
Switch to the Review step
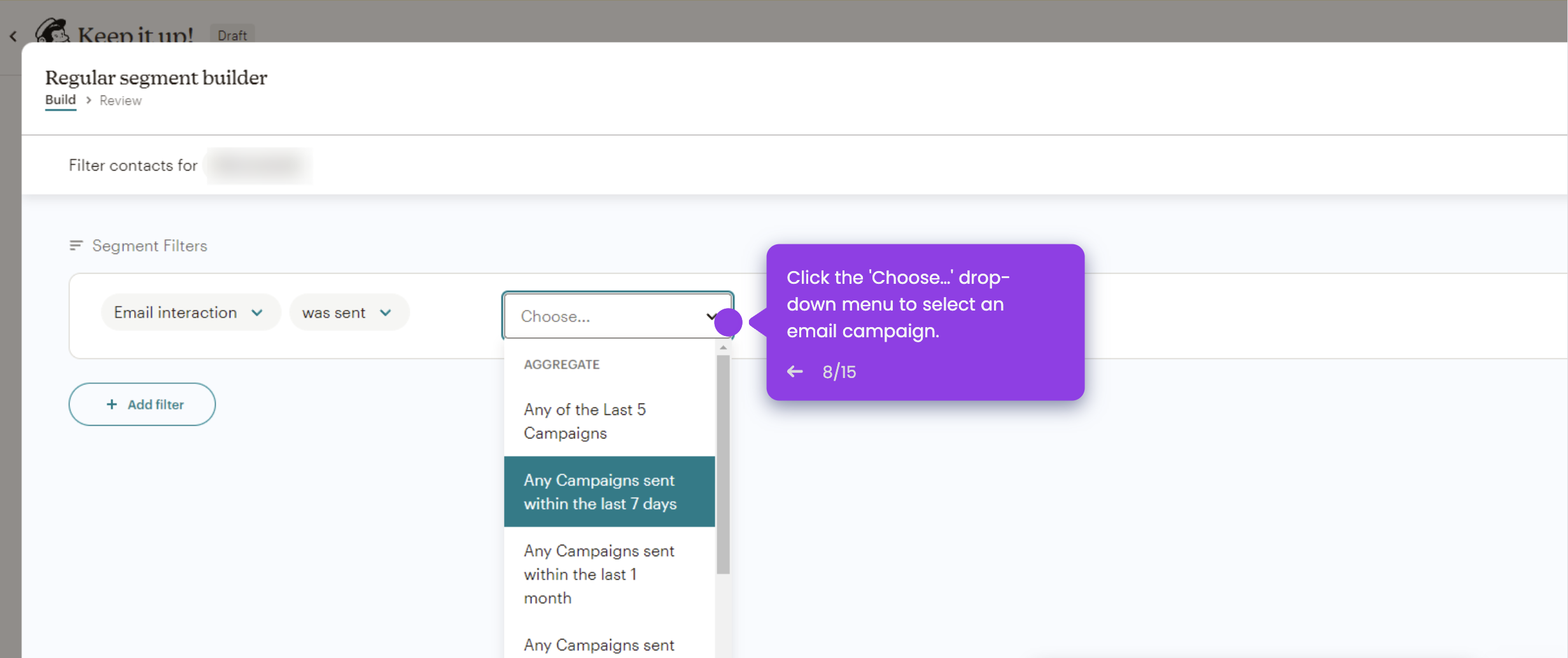click(x=120, y=100)
